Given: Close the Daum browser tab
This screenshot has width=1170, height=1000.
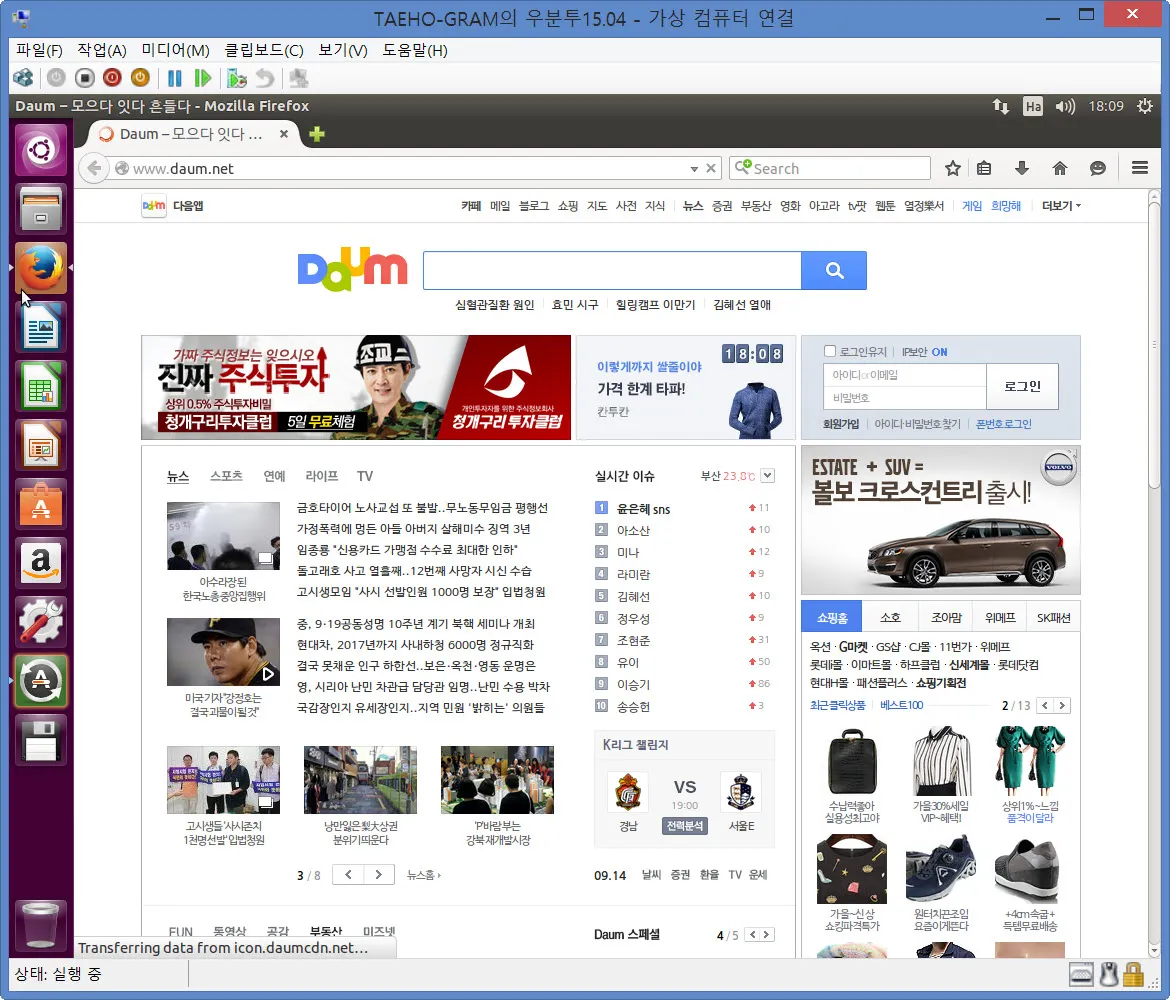Looking at the screenshot, I should (x=284, y=134).
